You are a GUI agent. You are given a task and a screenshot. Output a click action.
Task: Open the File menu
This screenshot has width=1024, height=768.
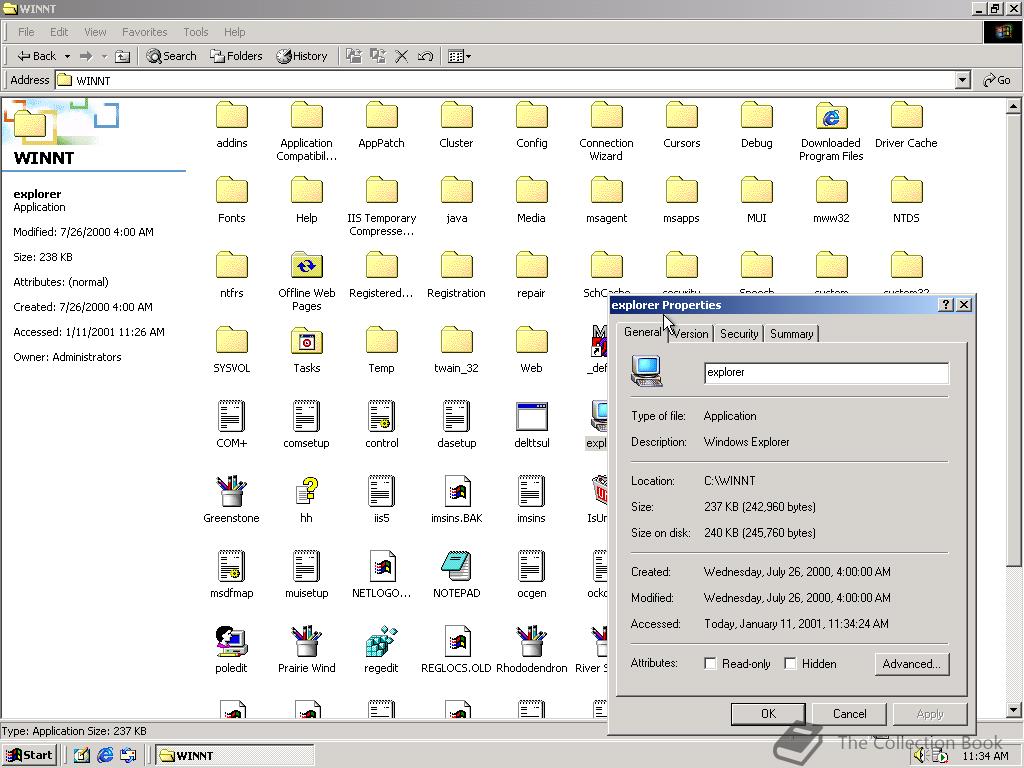click(x=26, y=32)
